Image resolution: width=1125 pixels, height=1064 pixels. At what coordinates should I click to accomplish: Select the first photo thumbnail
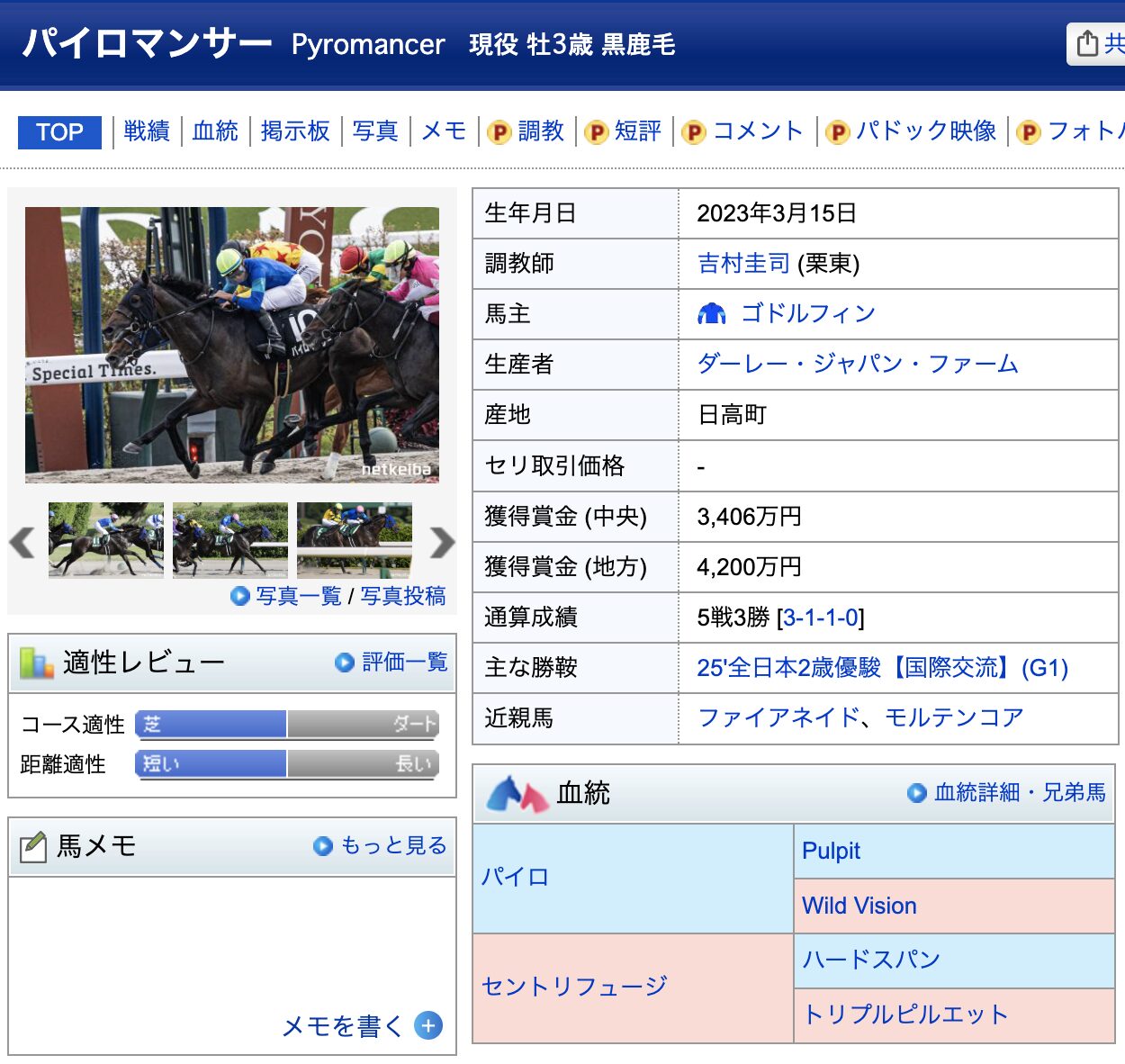[106, 540]
